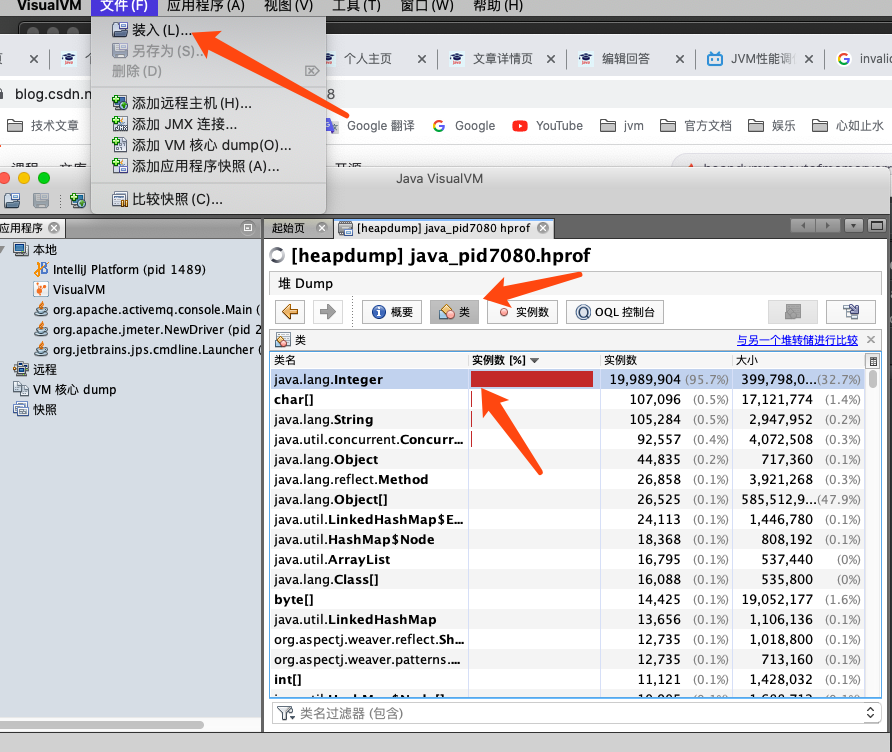
Task: Open the 工具 (T) menu
Action: [356, 6]
